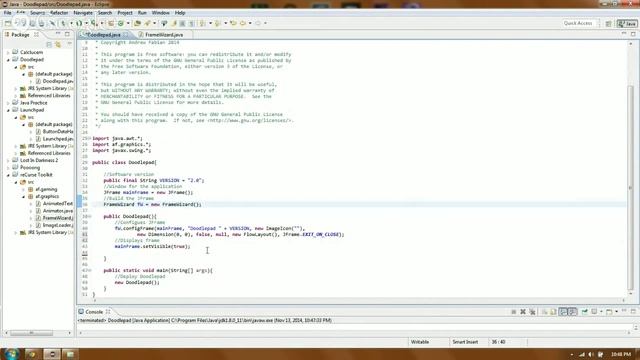Collapse the af.graphics package node
Viewport: 640px width, 360px height.
[23, 196]
